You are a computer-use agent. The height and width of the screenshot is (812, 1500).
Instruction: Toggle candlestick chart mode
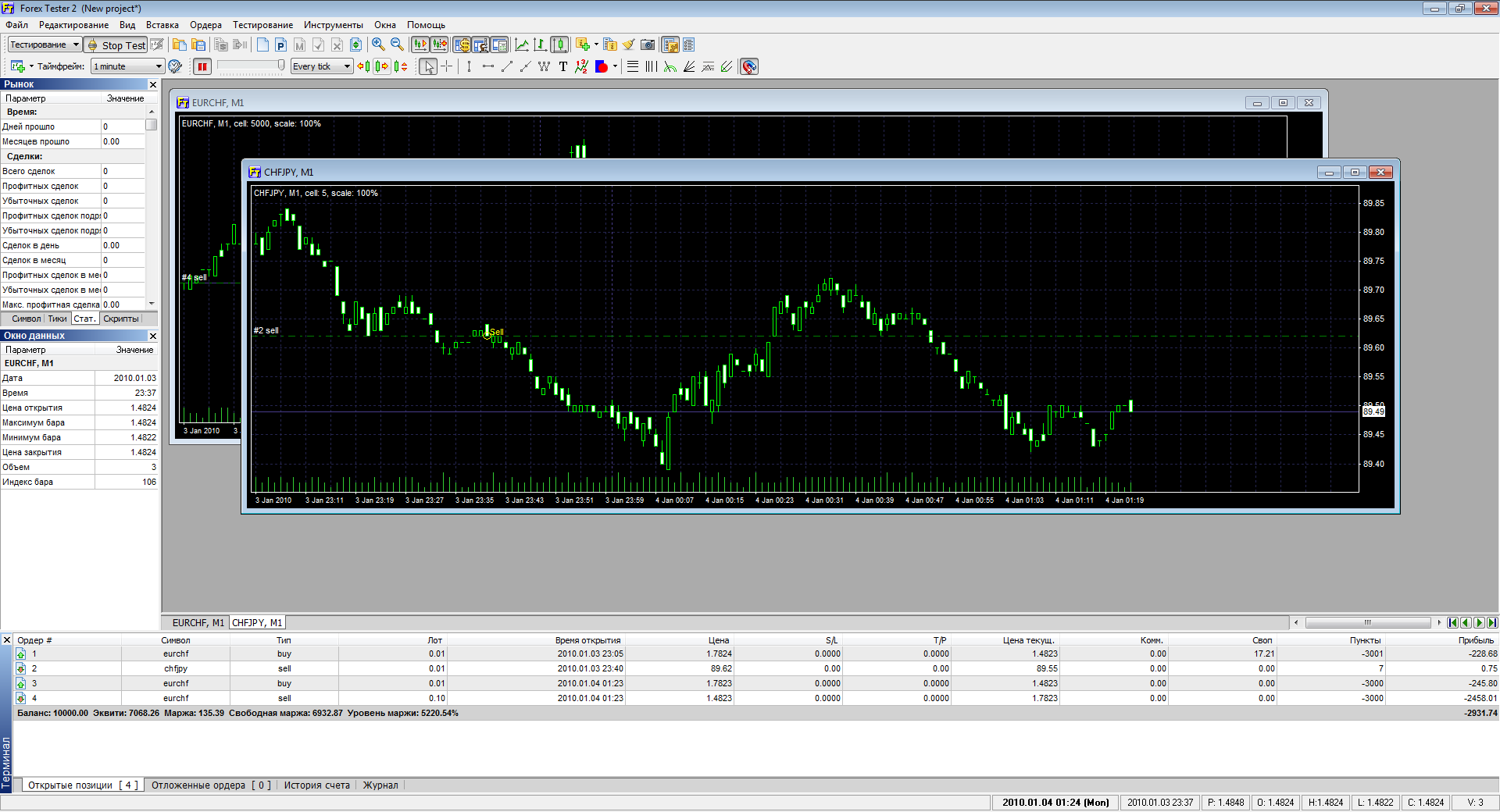point(559,45)
